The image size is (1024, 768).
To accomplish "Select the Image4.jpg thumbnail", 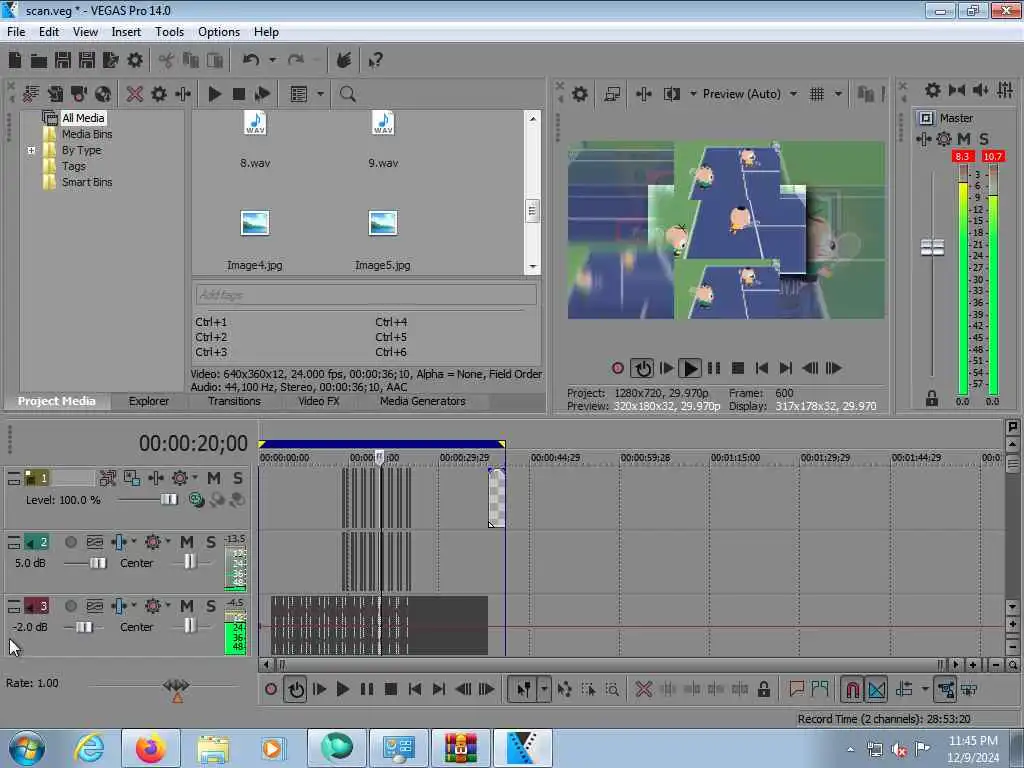I will coord(255,223).
